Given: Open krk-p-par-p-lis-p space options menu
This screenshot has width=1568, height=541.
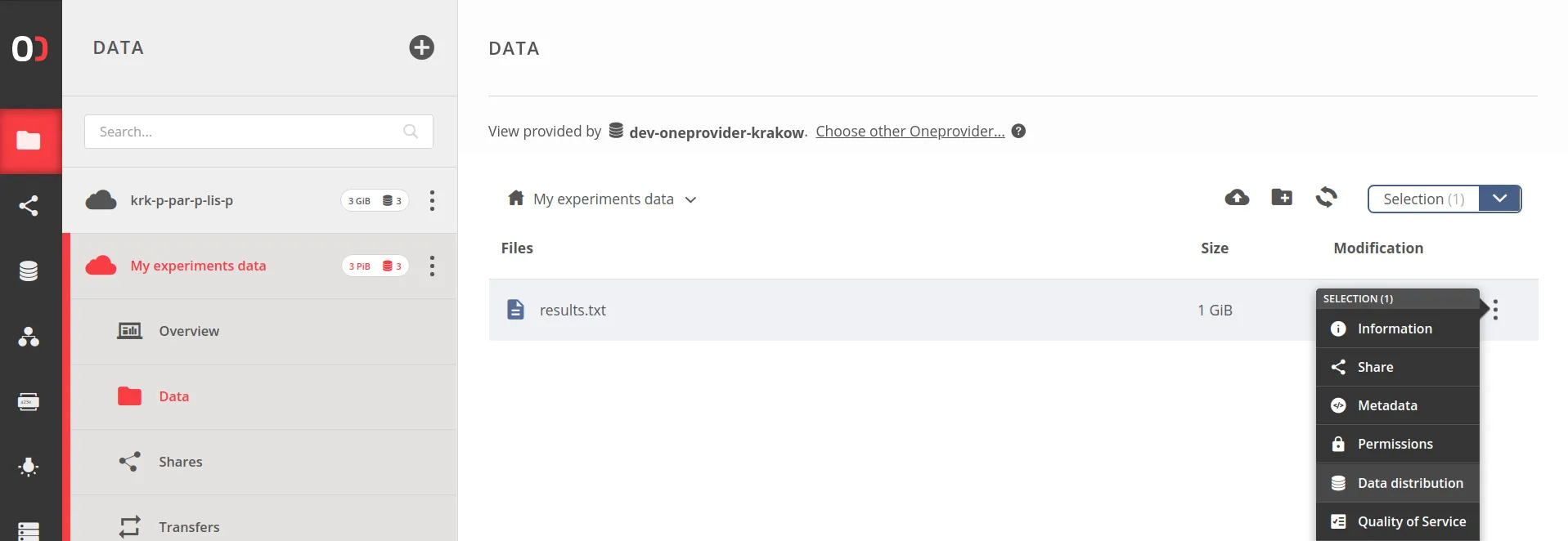Looking at the screenshot, I should tap(432, 200).
